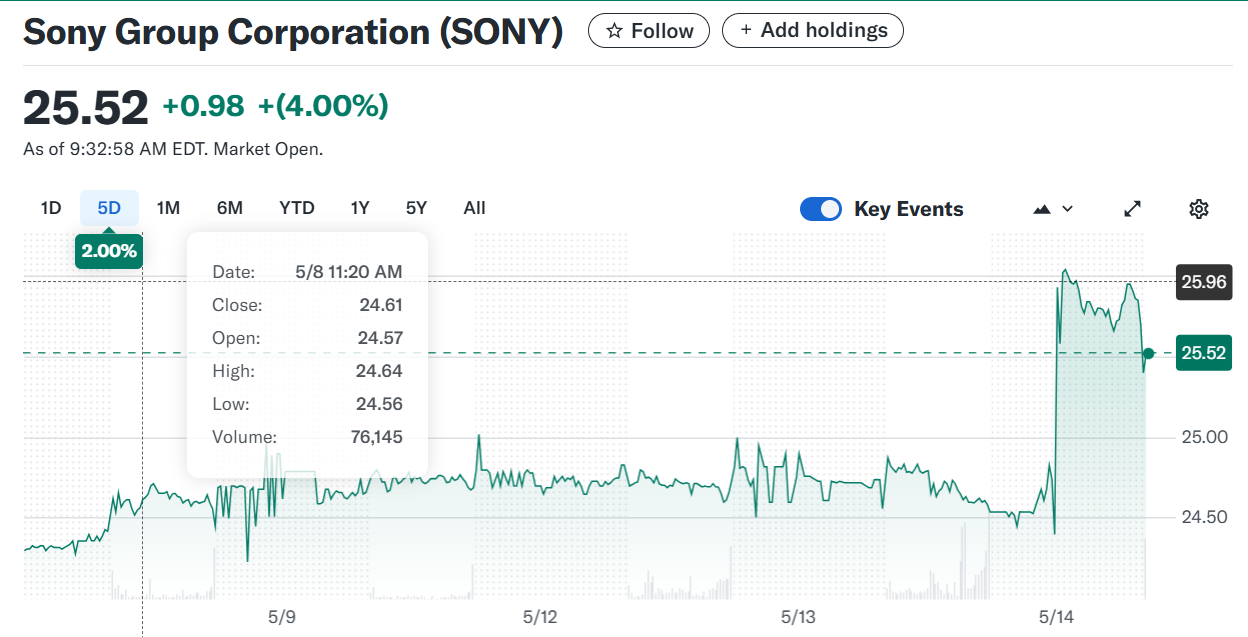1248x637 pixels.
Task: Click the 25.52 current price label
Action: coord(1204,353)
